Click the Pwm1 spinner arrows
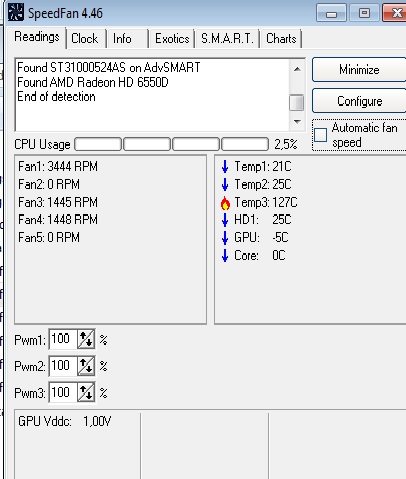The image size is (406, 479). (x=86, y=339)
